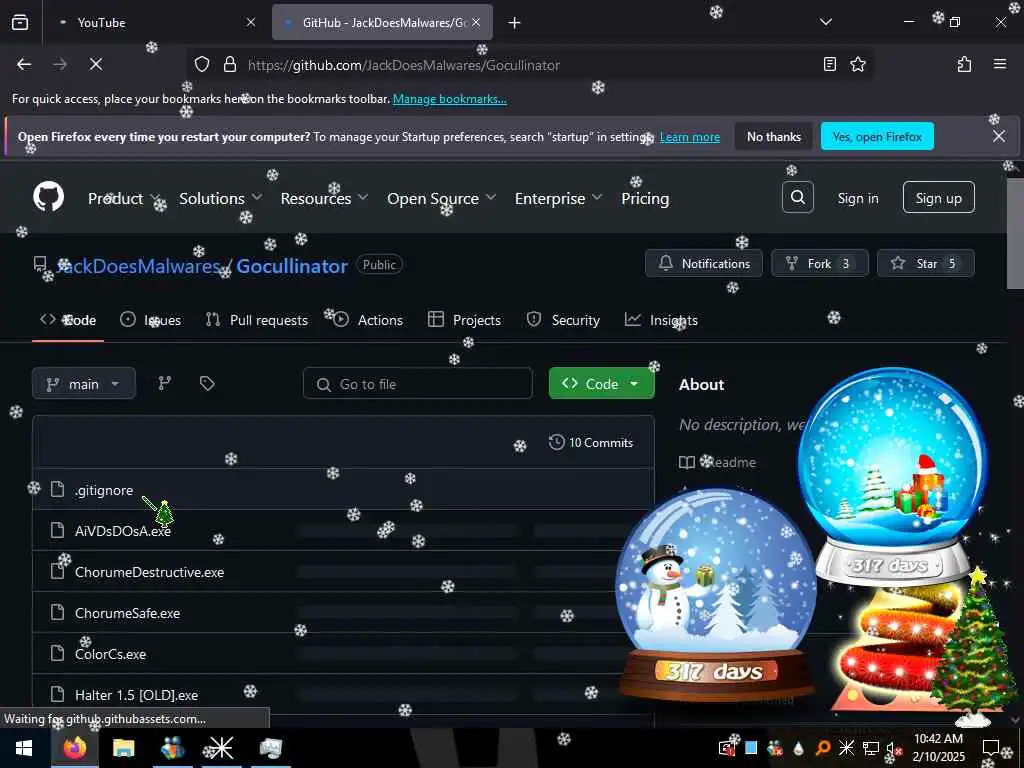This screenshot has width=1024, height=768.
Task: Open Firefox View icon left of tabs
Action: 20,22
